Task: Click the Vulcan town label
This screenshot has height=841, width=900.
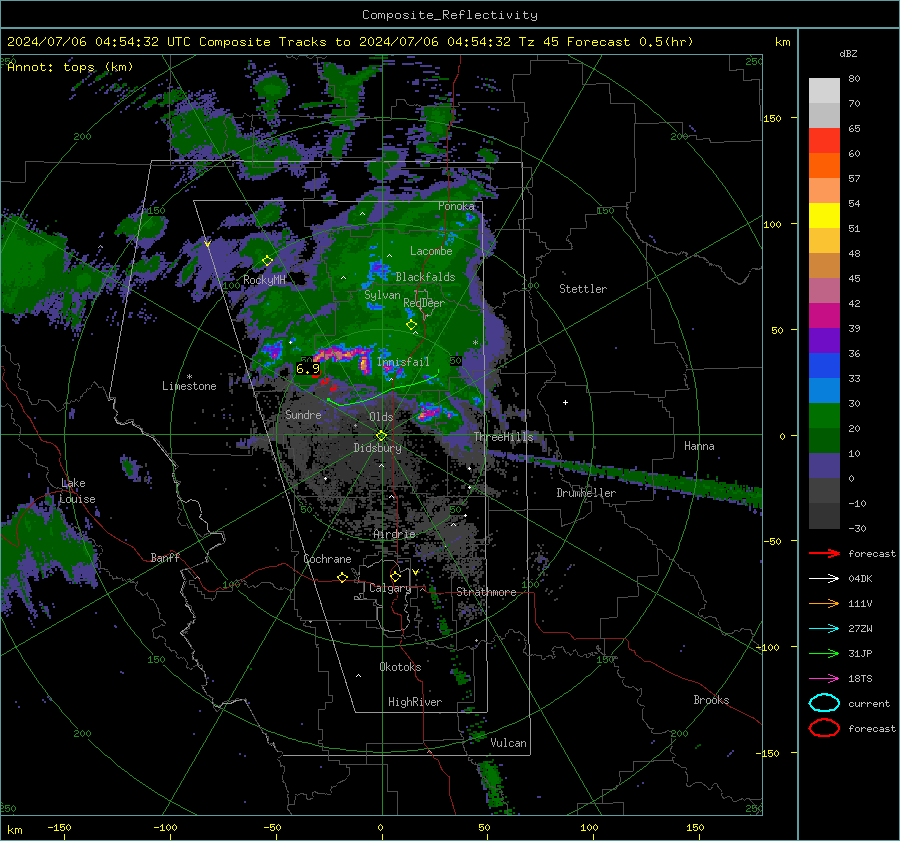Action: click(509, 743)
